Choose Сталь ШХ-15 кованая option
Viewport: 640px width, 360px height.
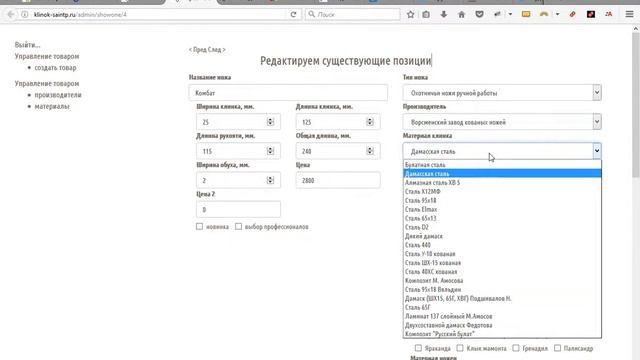(502, 263)
